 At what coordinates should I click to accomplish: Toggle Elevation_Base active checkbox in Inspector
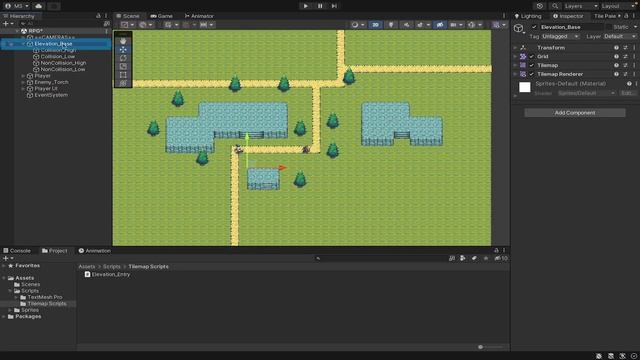point(534,27)
